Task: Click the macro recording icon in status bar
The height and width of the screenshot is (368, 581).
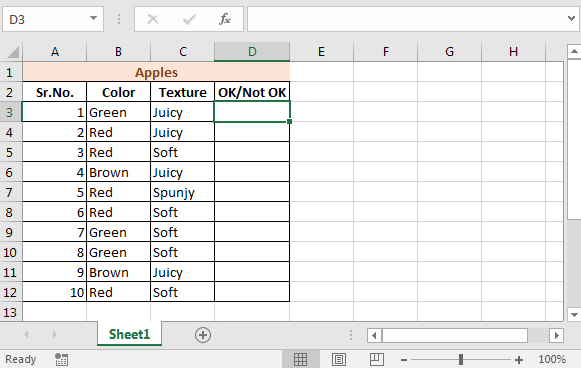Action: tap(61, 359)
